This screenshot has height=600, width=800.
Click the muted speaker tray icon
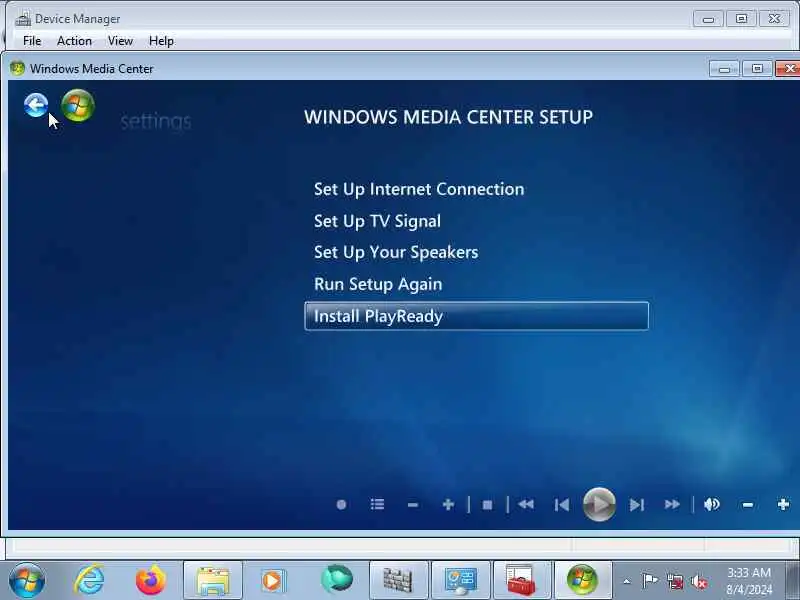[698, 582]
